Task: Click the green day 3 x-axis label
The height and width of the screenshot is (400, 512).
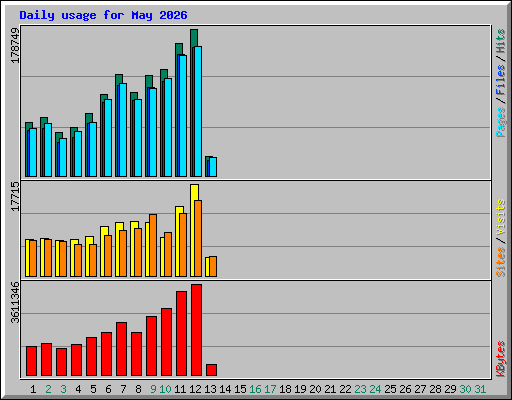Action: [x=63, y=389]
